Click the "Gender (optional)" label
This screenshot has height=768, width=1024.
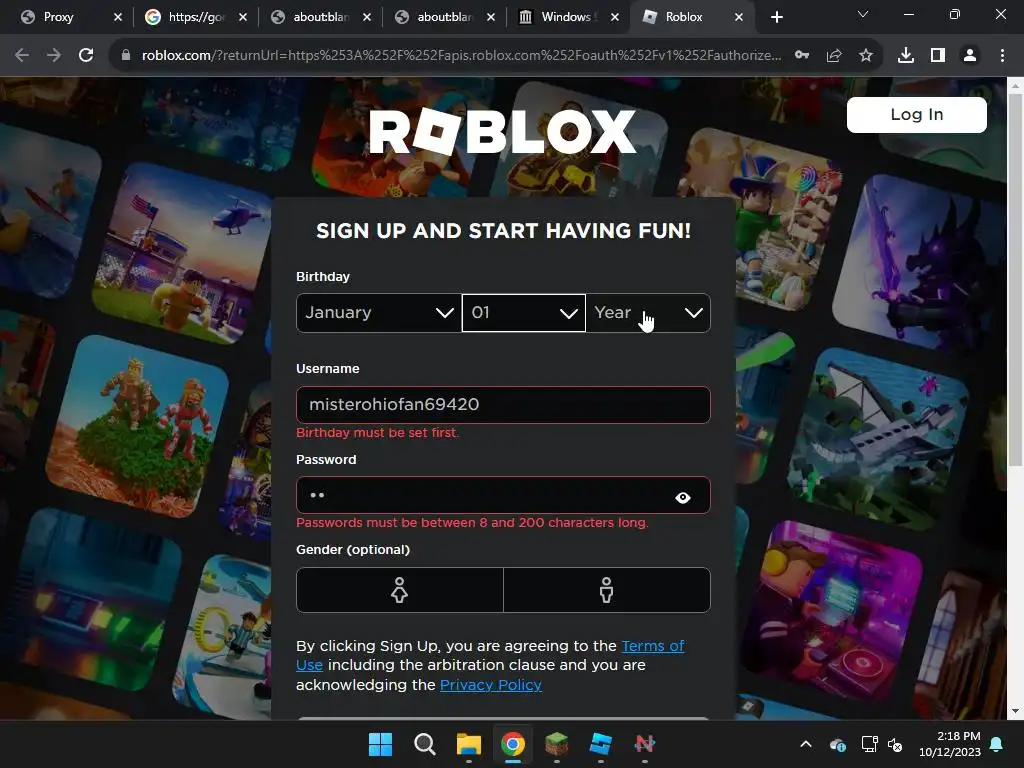click(353, 550)
